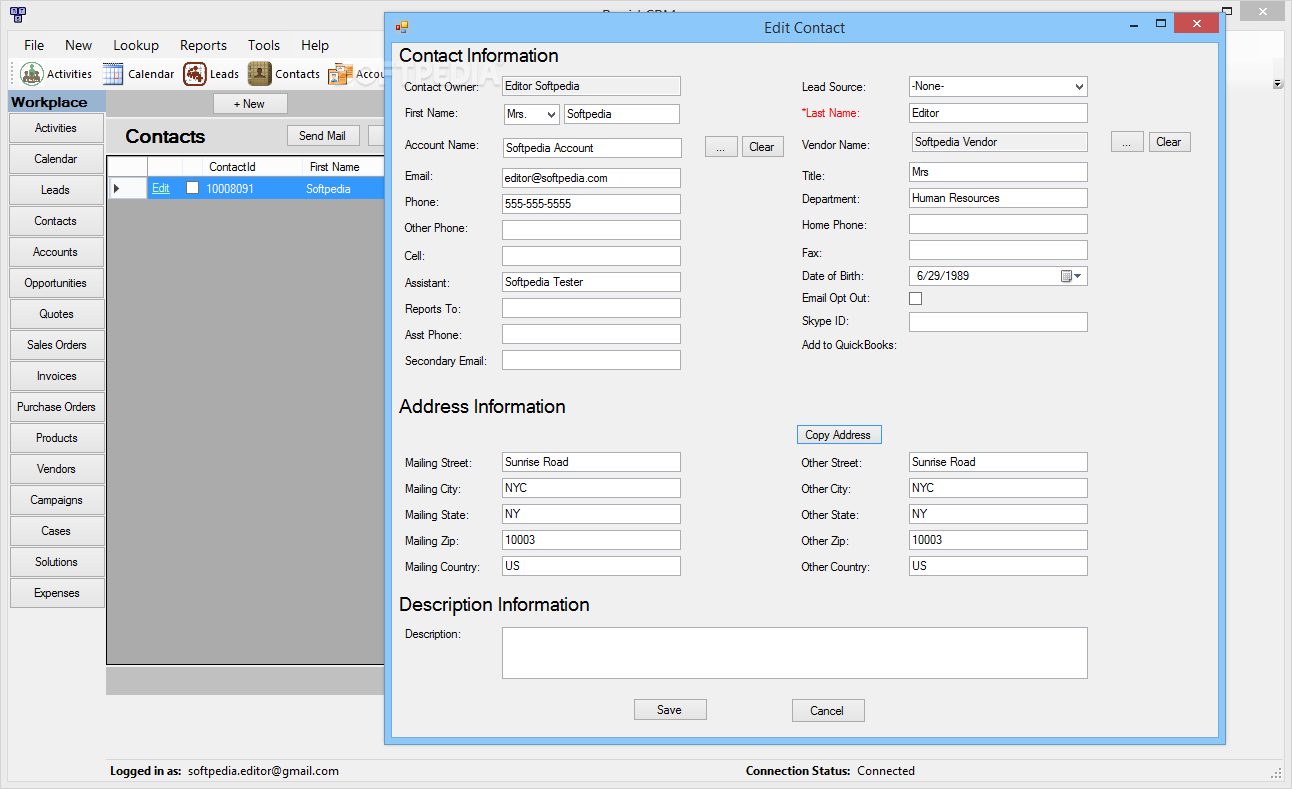Open the Help menu
Viewport: 1292px width, 789px height.
point(315,45)
